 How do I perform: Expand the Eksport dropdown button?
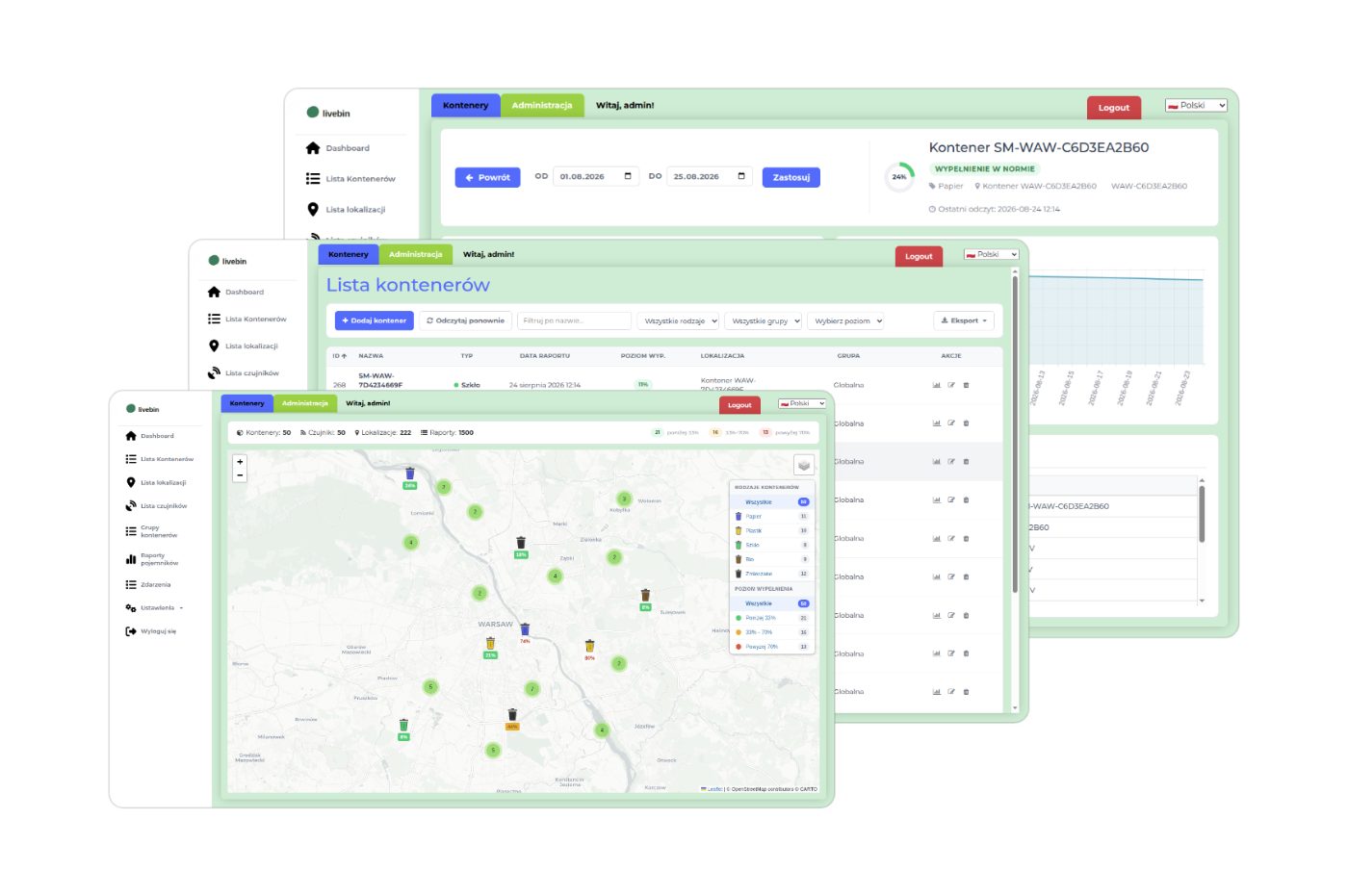(x=964, y=320)
